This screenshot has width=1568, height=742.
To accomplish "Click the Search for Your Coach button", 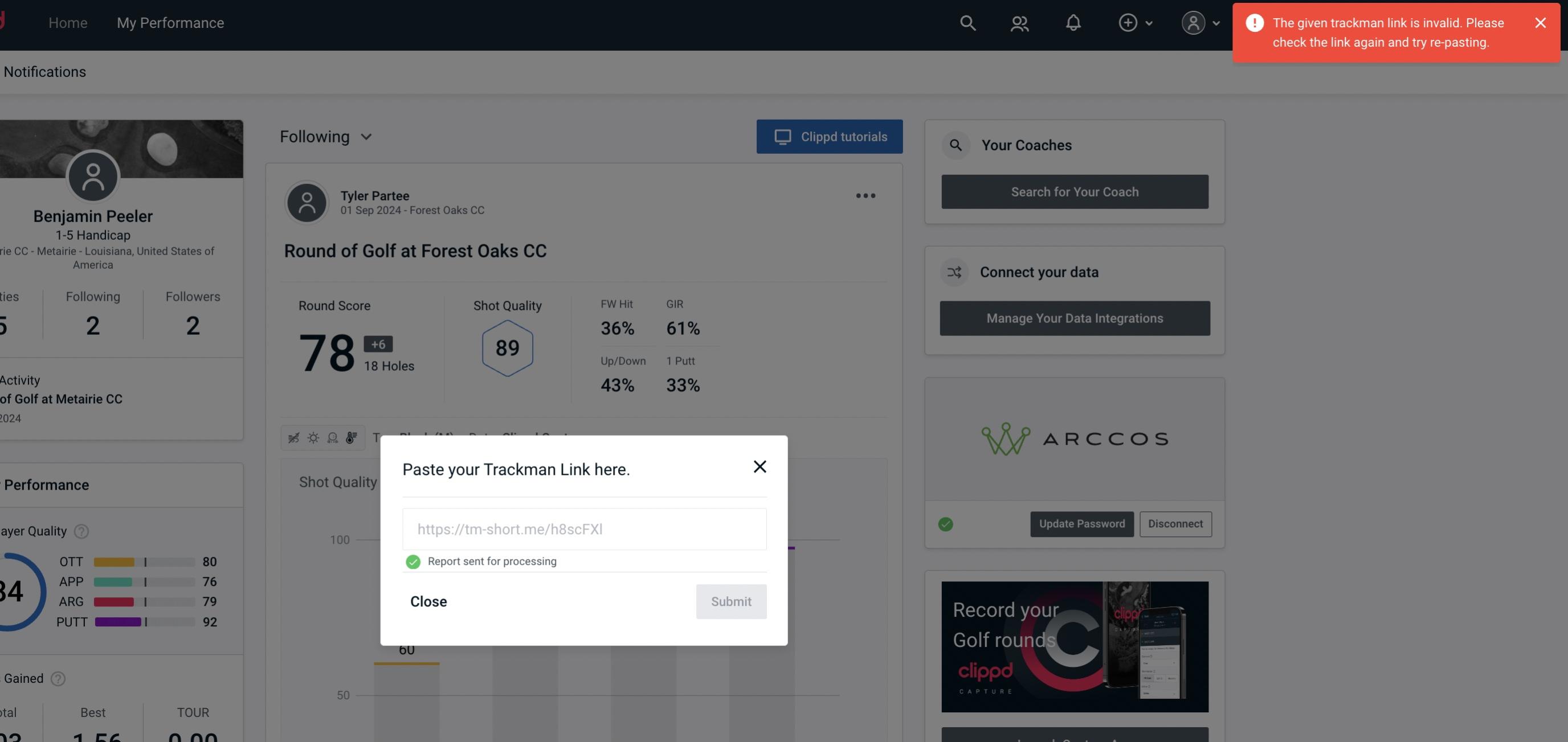I will point(1074,192).
